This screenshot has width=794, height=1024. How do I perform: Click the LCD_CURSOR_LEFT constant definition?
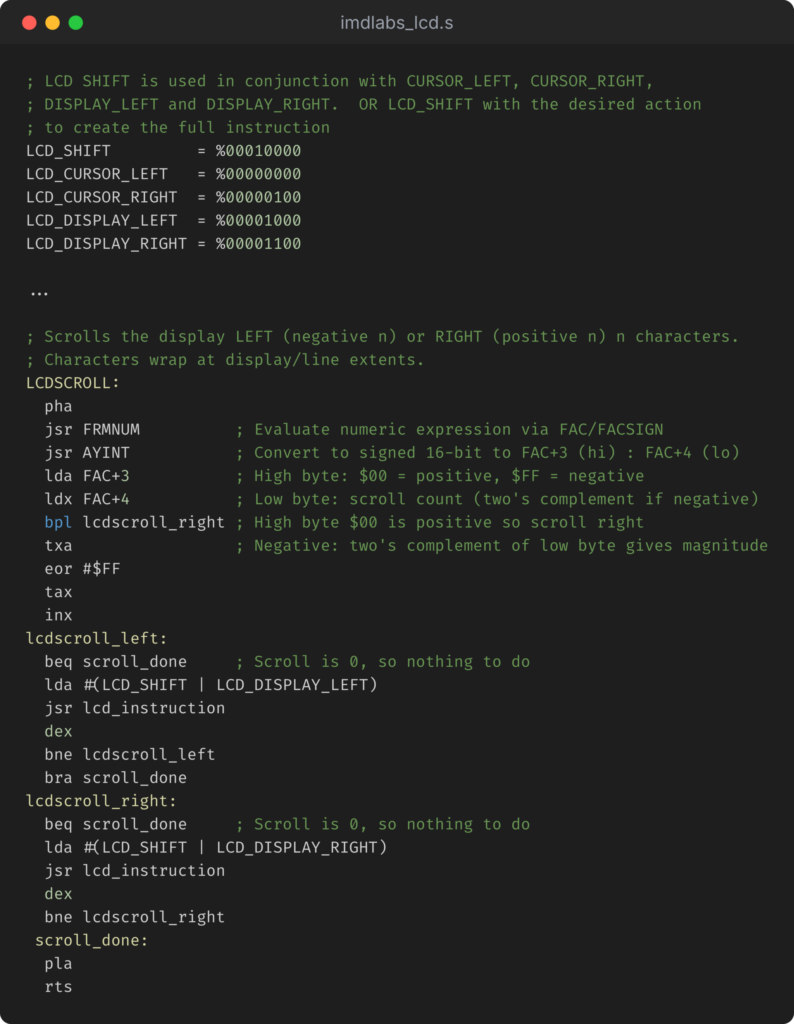pyautogui.click(x=163, y=174)
